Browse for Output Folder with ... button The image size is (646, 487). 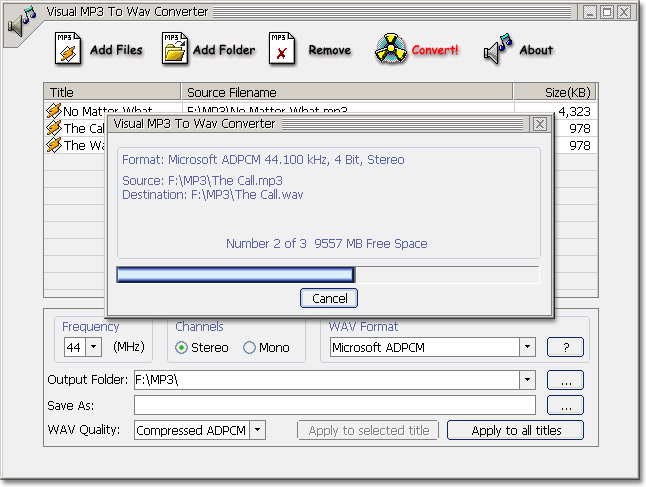tap(565, 379)
